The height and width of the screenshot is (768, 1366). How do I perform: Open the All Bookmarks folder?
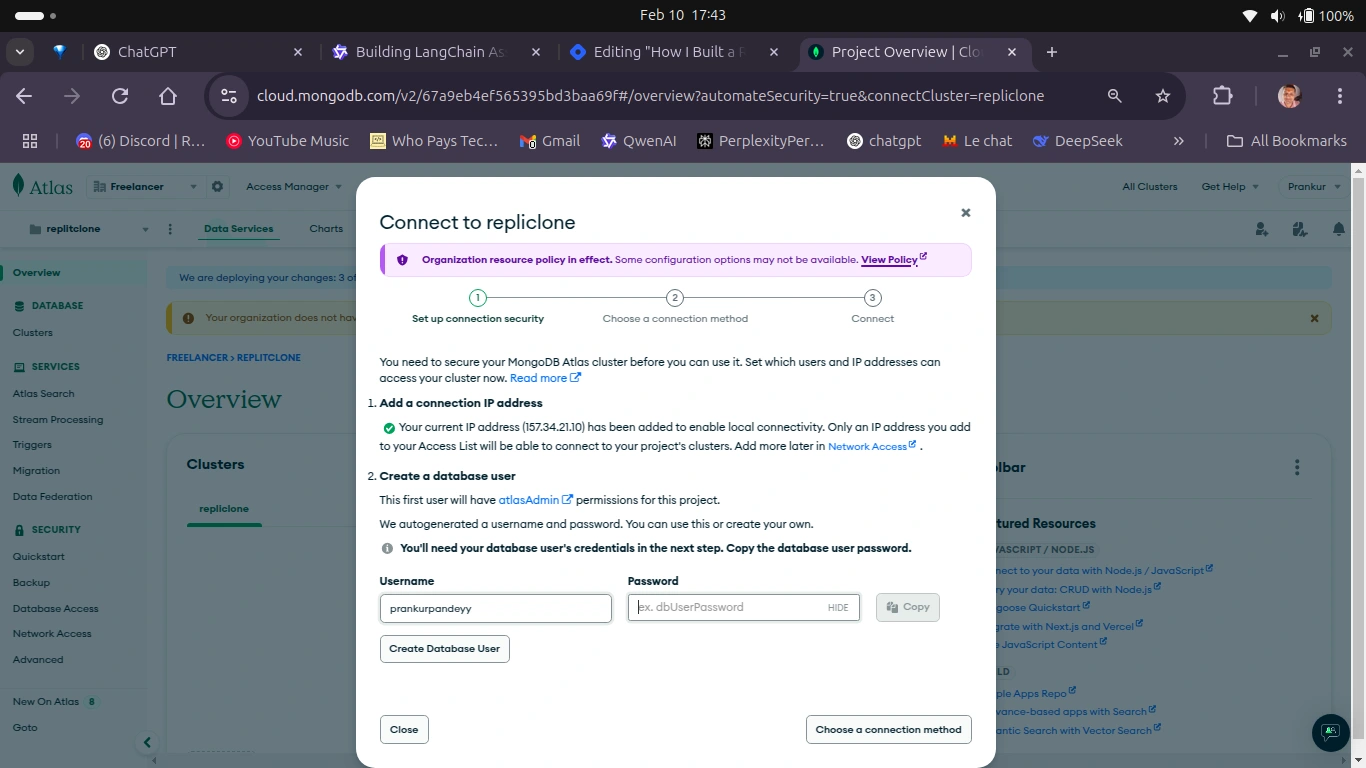(1286, 141)
